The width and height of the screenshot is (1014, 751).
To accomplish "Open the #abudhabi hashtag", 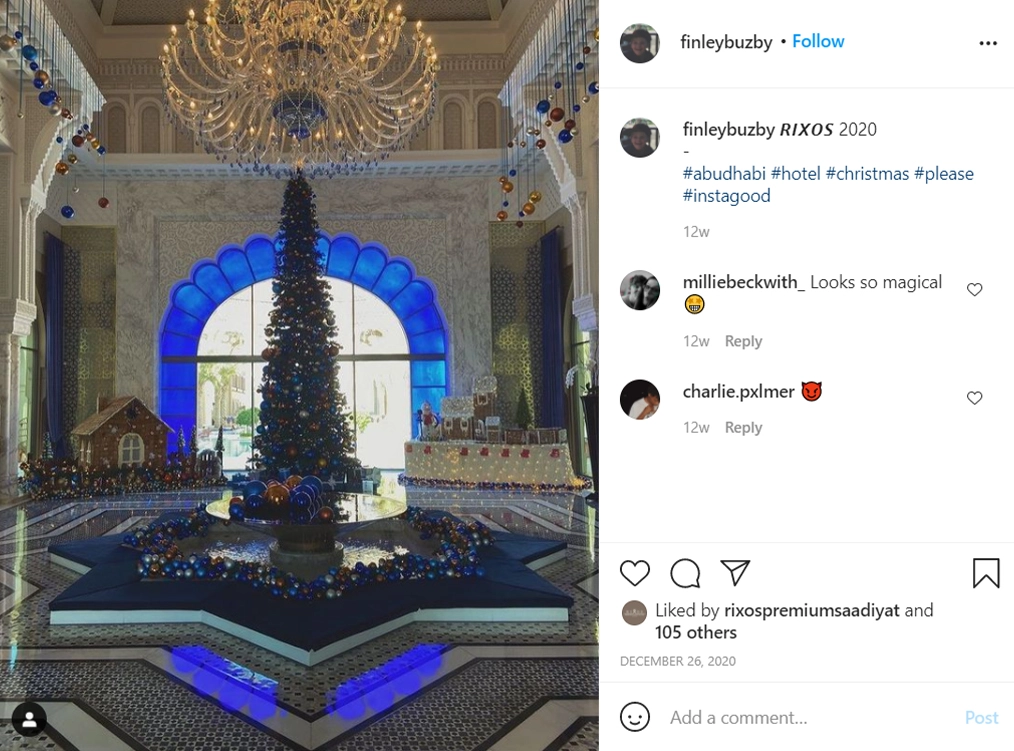I will click(724, 173).
